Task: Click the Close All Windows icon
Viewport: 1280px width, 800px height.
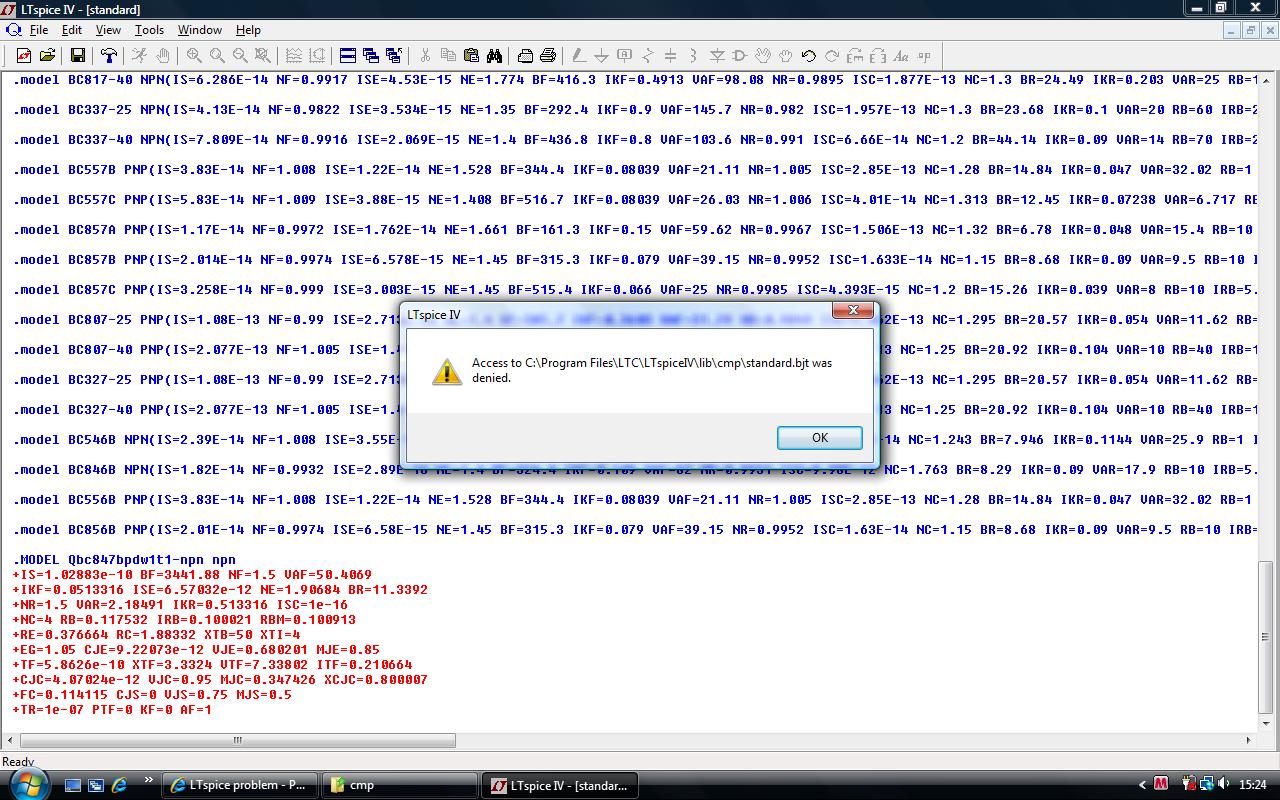Action: point(394,56)
